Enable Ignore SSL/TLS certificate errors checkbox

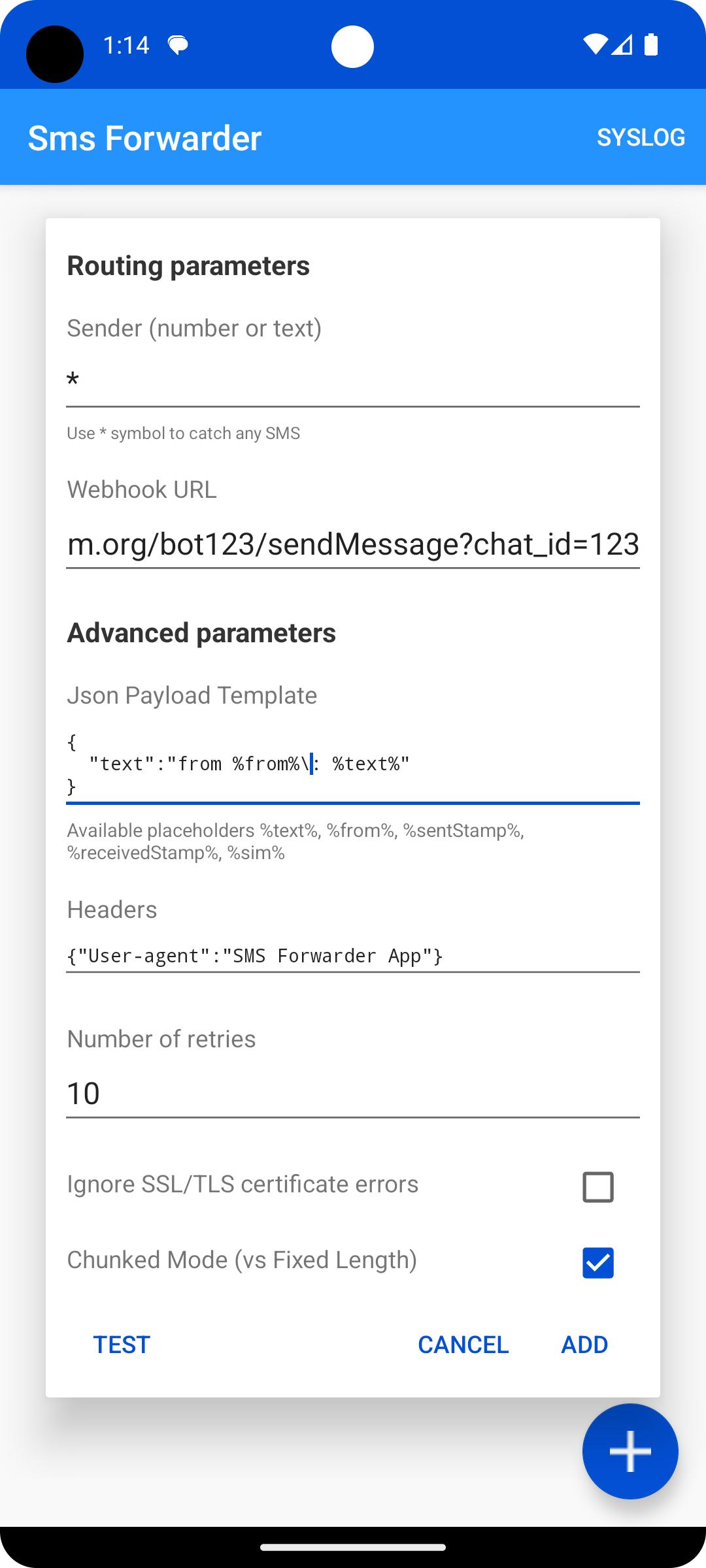(597, 1187)
